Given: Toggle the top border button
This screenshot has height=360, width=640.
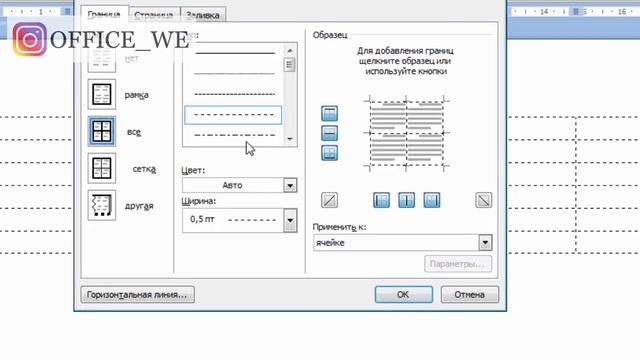Looking at the screenshot, I should pos(329,113).
